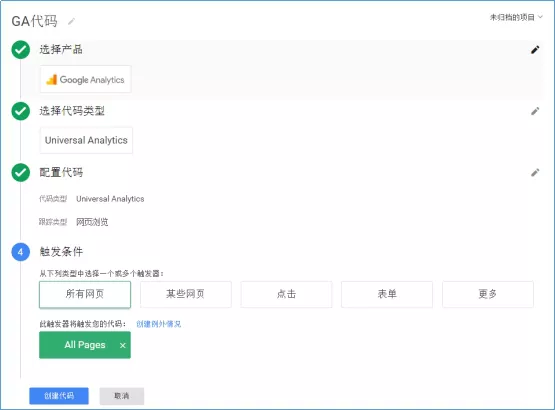This screenshot has height=410, width=555.
Task: Click the 网页浏览 tracking type value
Action: [92, 222]
